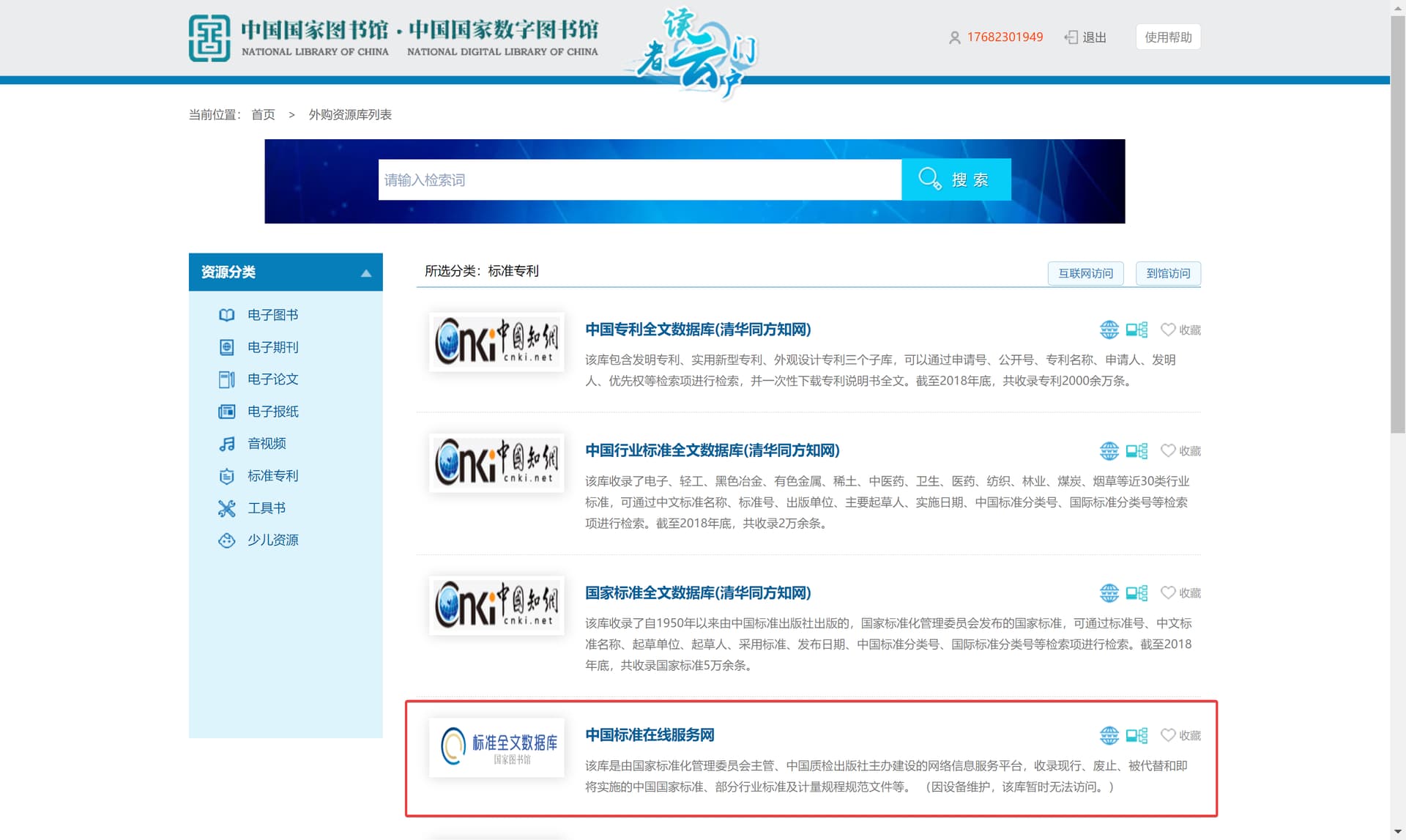Toggle 收藏 heart for 中国专利全文数据库

[1168, 330]
